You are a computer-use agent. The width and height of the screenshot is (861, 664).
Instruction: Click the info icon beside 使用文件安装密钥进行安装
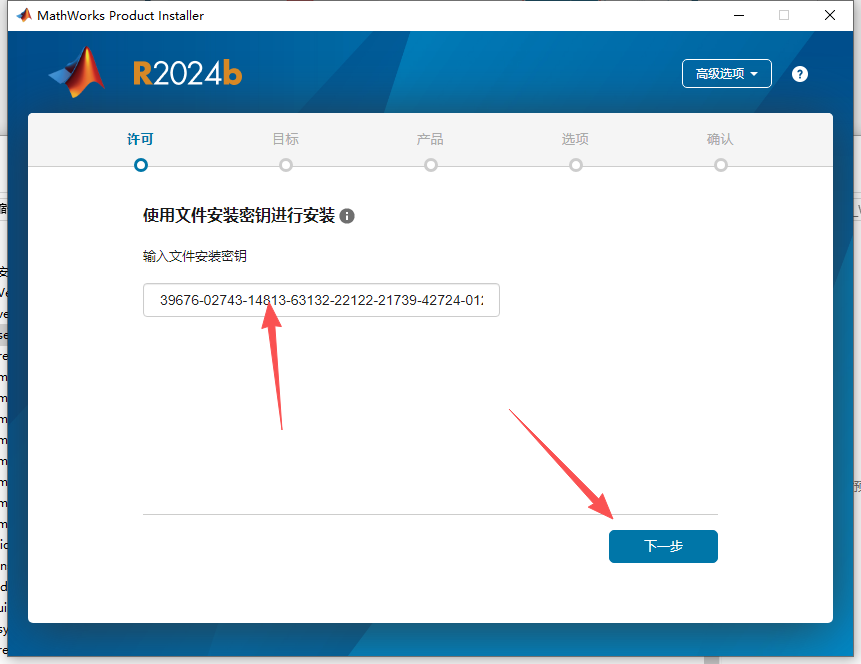click(347, 215)
